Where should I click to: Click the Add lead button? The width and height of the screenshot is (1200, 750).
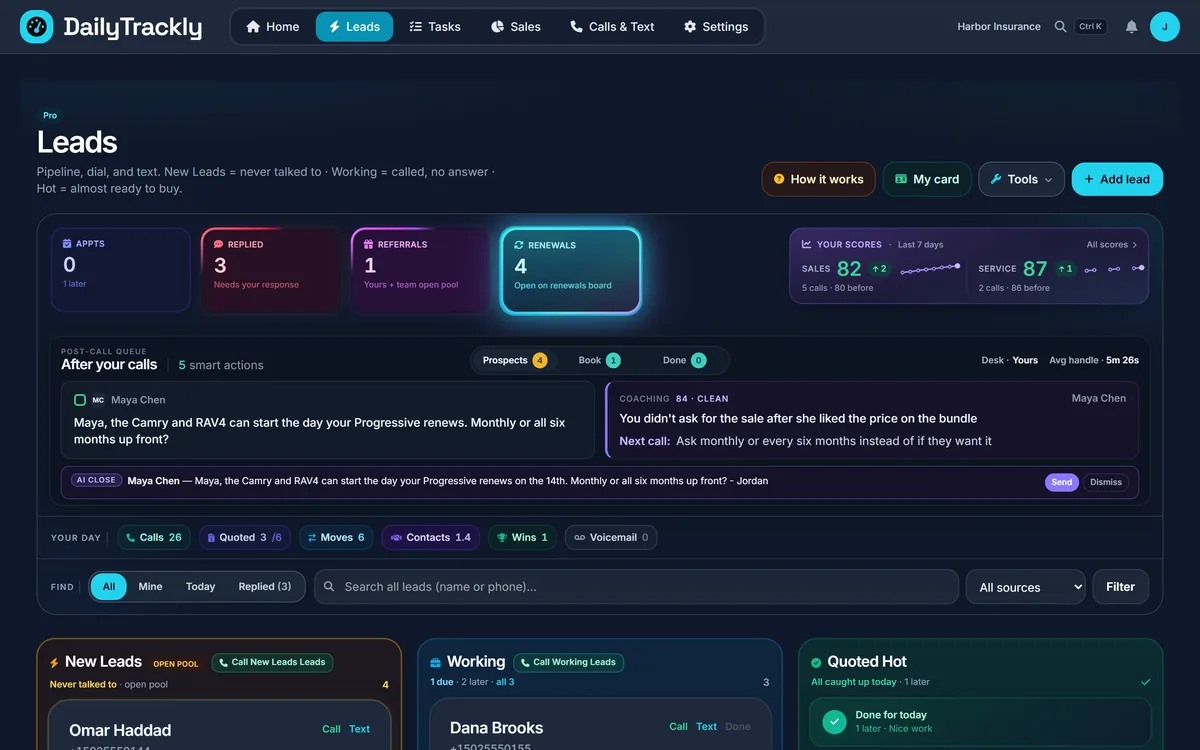coord(1117,179)
